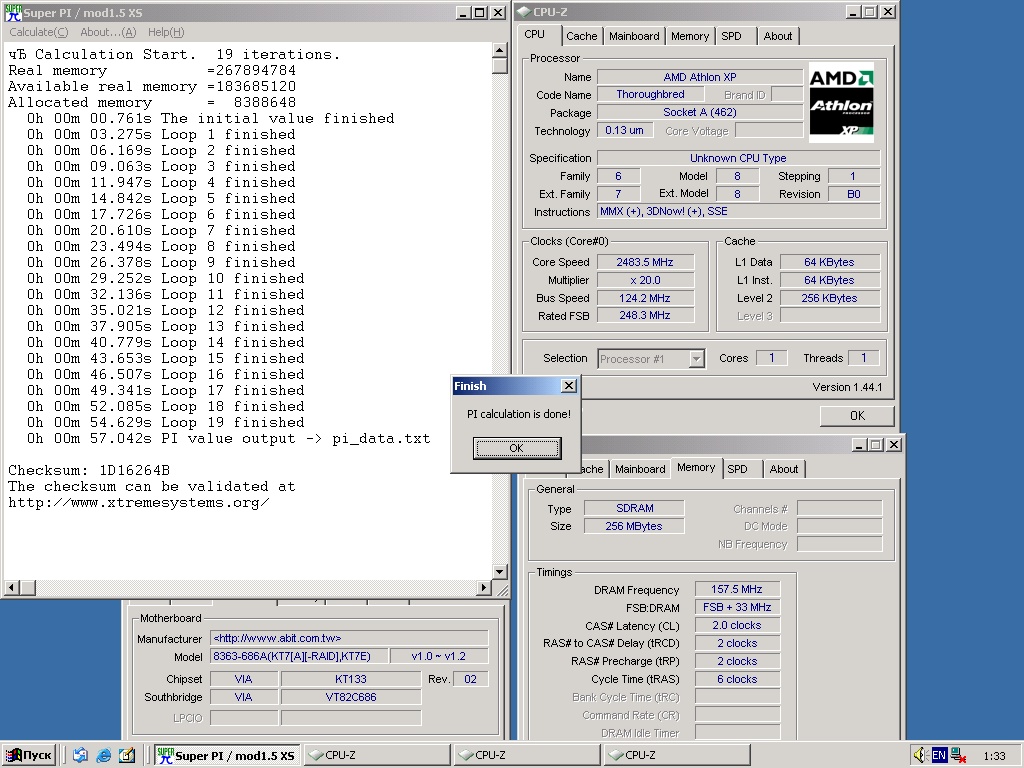This screenshot has height=768, width=1024.
Task: Click the first quick launch icon
Action: 80,756
